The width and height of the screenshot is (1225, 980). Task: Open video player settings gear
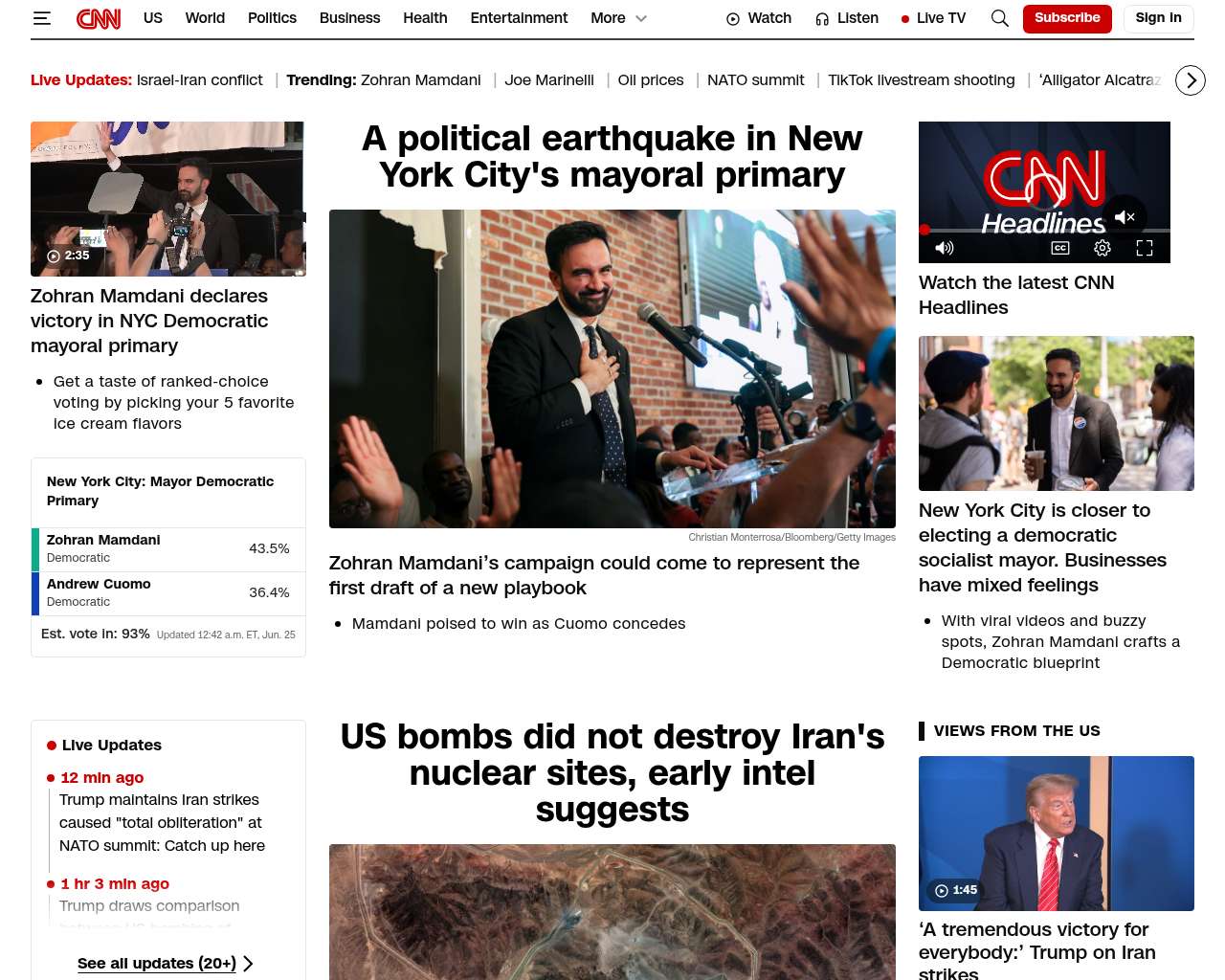click(x=1102, y=248)
